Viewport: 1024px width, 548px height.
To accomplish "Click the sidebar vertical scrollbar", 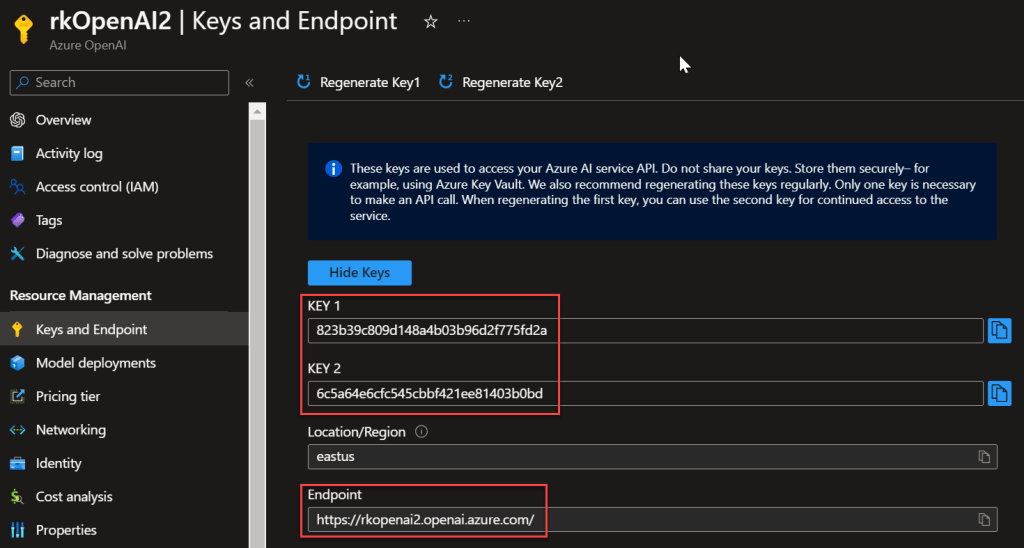I will (256, 300).
